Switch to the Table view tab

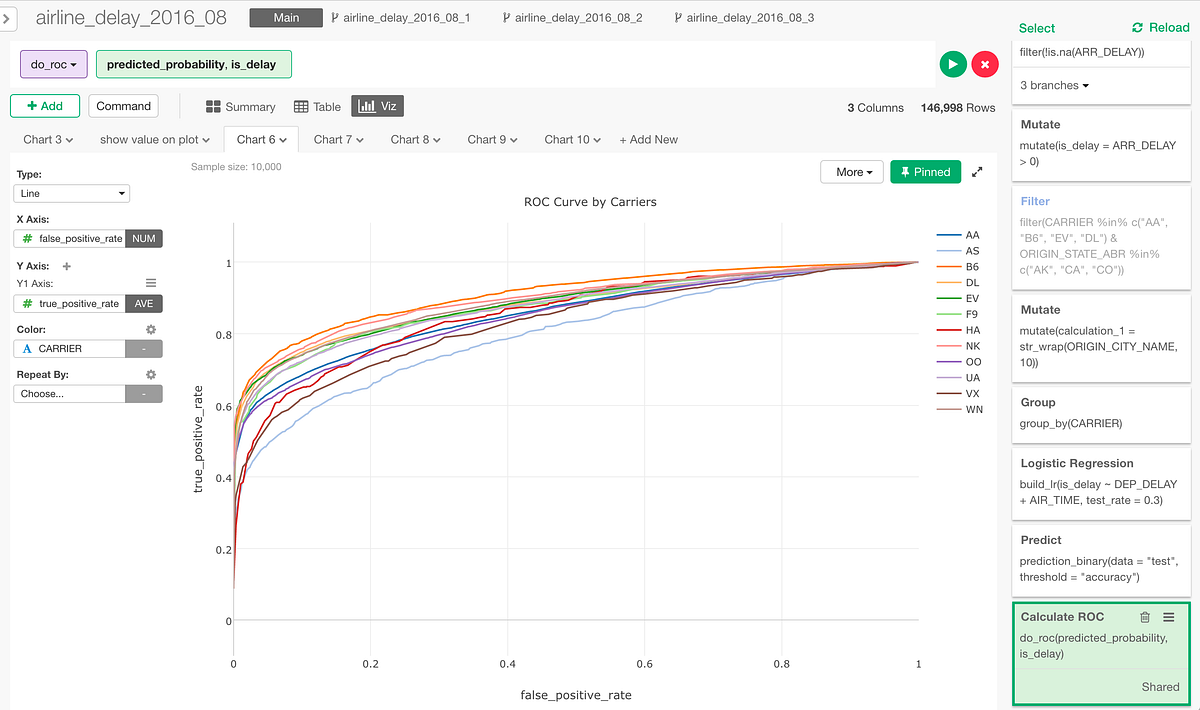tap(318, 106)
